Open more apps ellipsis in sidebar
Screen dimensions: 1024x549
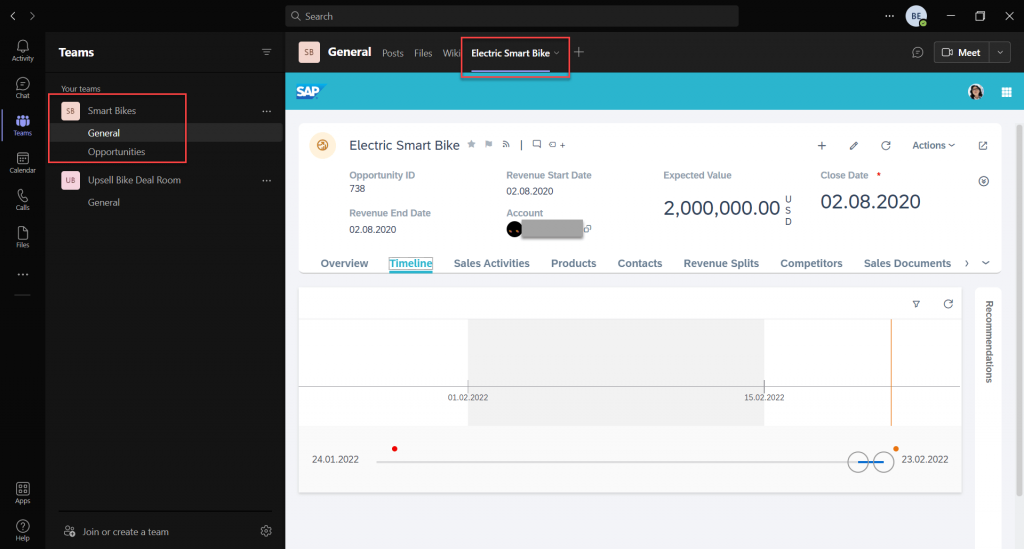(x=23, y=274)
